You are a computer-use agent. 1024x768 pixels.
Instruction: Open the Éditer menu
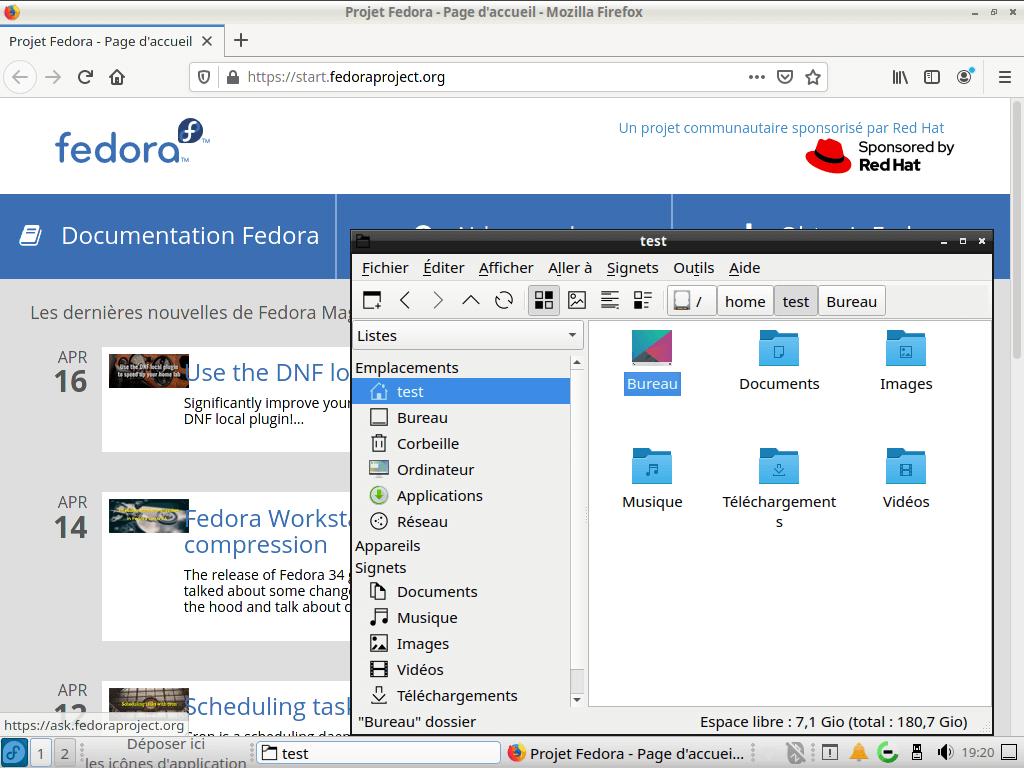tap(443, 268)
